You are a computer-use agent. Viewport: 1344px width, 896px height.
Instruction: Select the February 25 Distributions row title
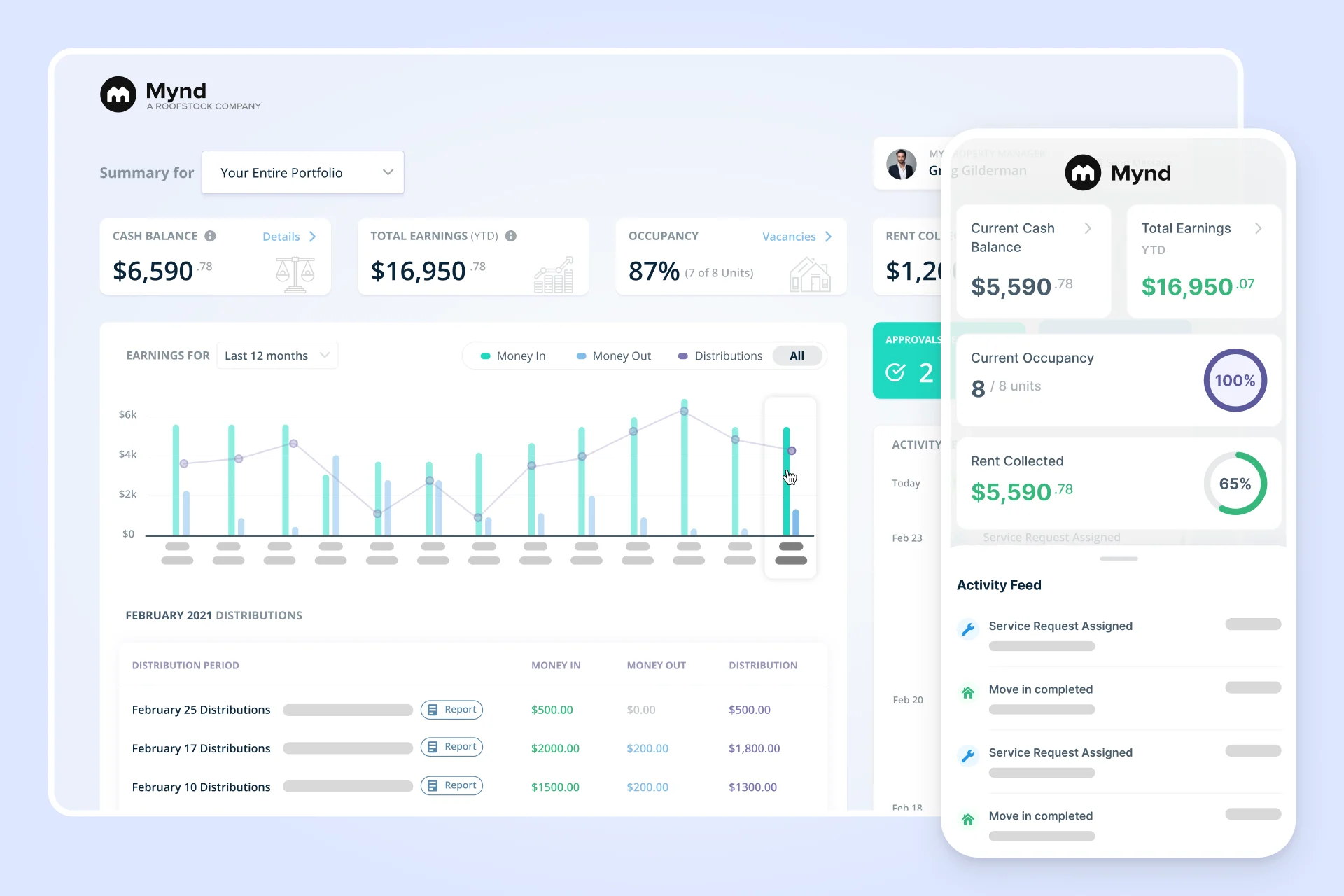201,710
